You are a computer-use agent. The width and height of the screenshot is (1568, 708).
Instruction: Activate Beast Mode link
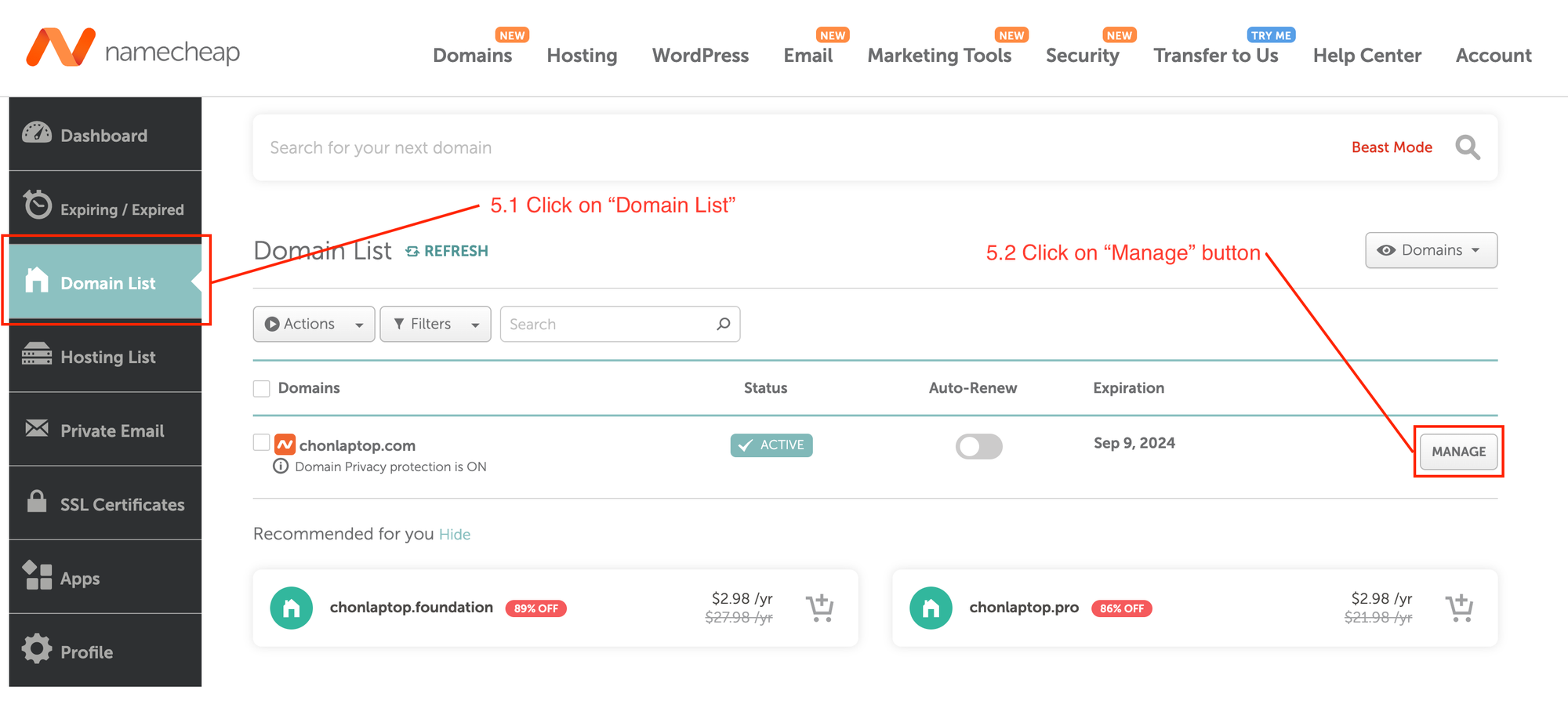(1392, 147)
